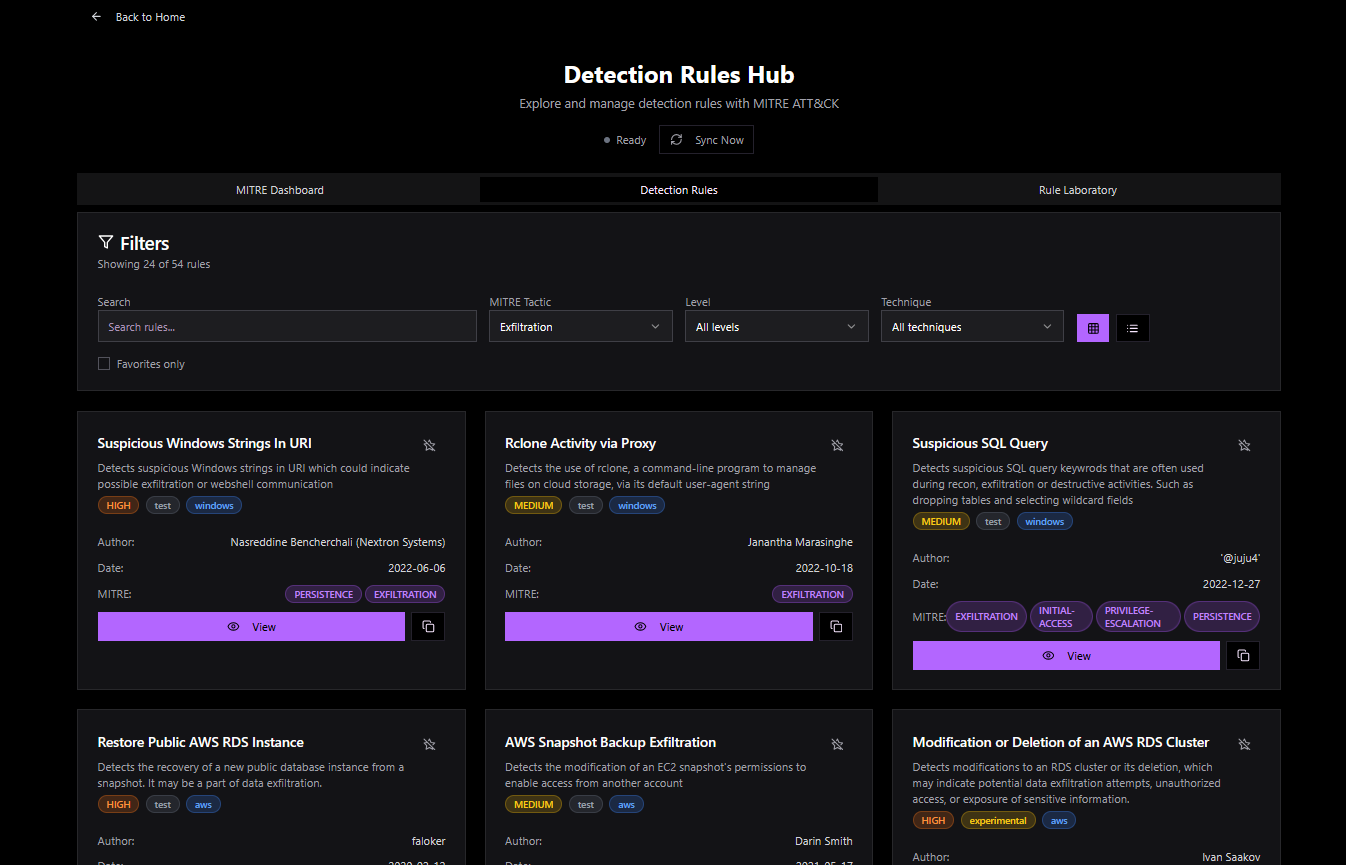The image size is (1346, 865).
Task: Open the MITRE Tactic dropdown
Action: [580, 327]
